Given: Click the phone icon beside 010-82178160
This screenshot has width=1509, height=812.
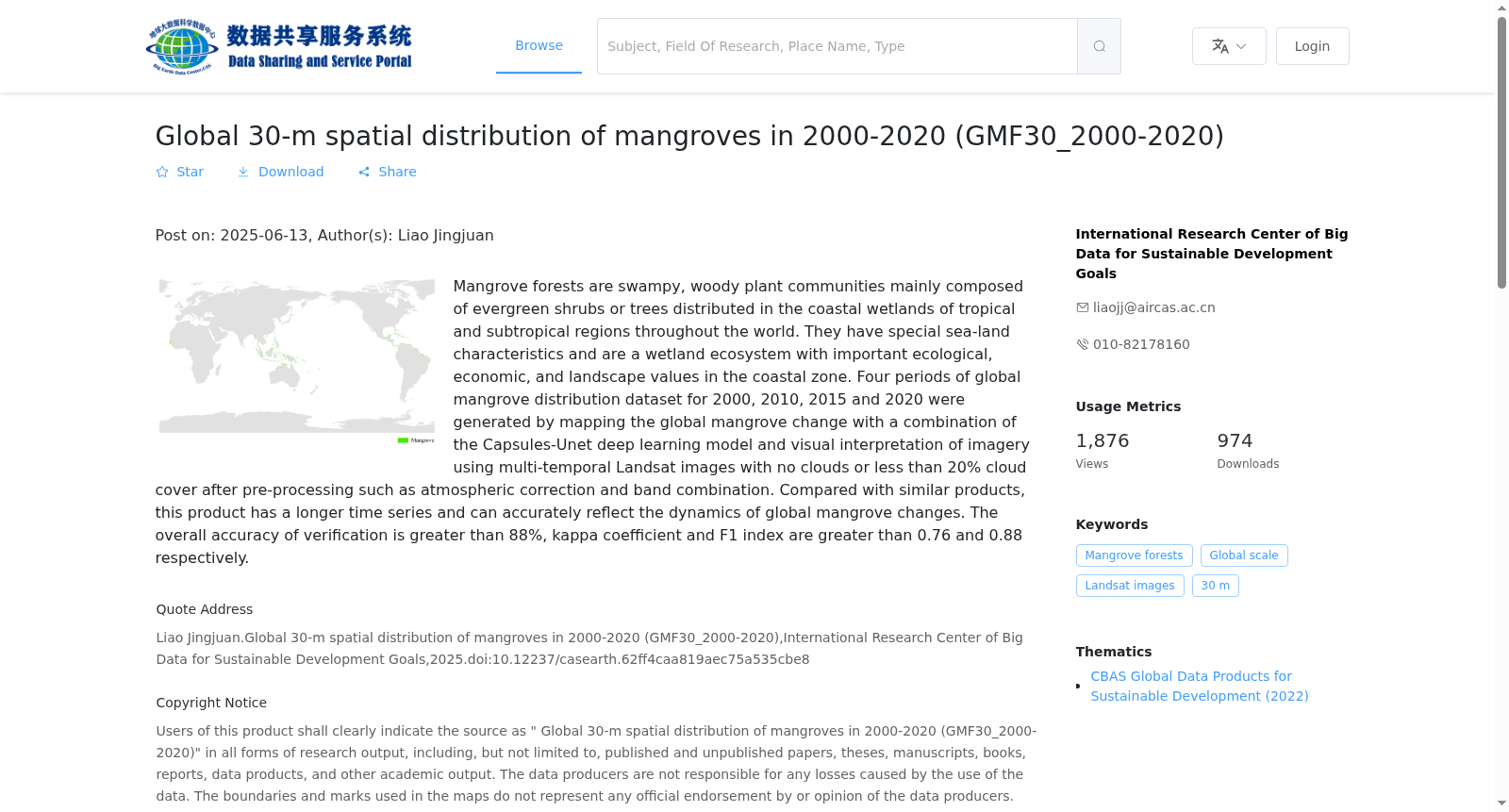Looking at the screenshot, I should [1083, 344].
